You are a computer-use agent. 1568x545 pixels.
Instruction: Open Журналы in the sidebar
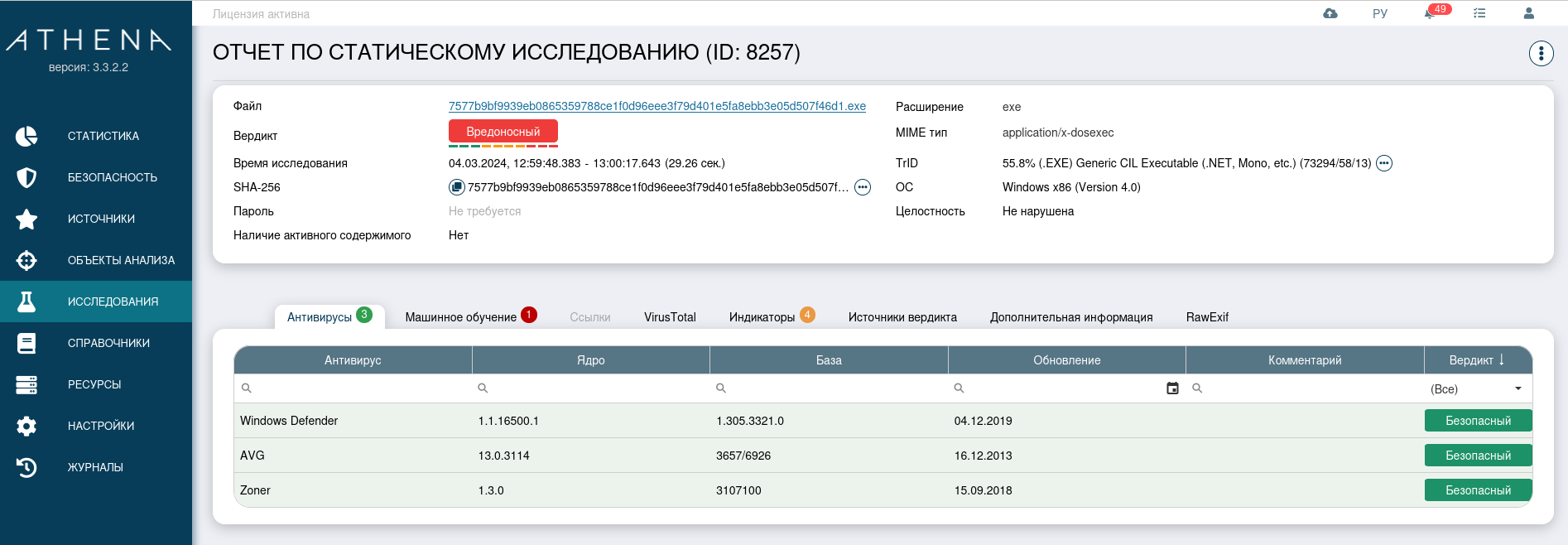[95, 467]
